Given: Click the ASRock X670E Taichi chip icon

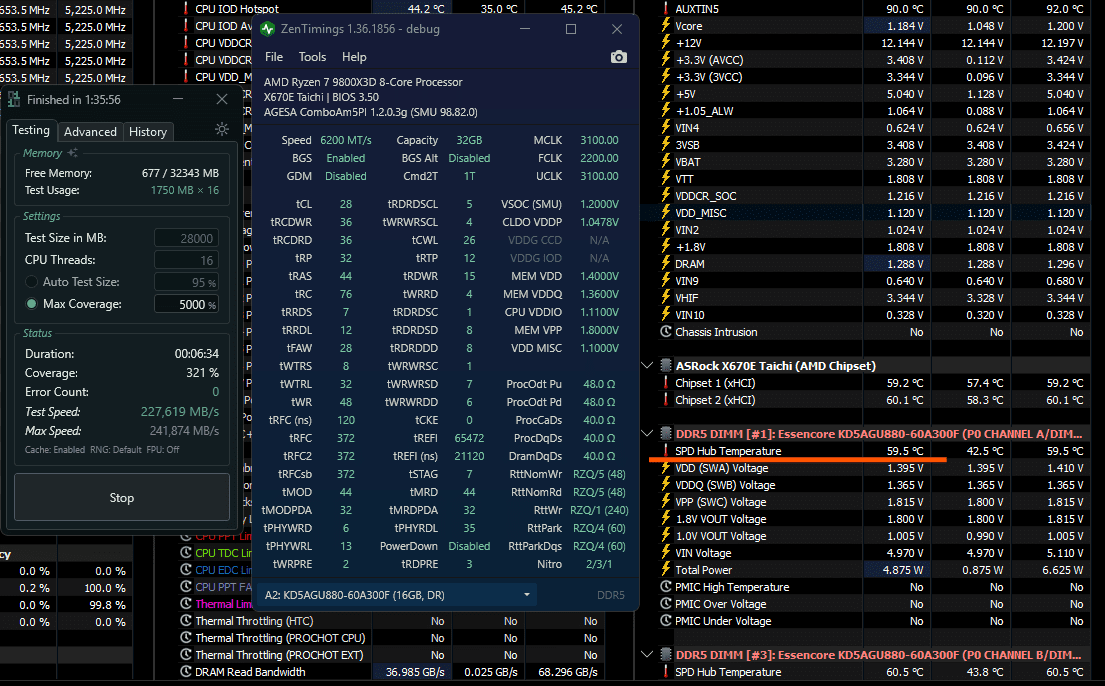Looking at the screenshot, I should [x=665, y=366].
